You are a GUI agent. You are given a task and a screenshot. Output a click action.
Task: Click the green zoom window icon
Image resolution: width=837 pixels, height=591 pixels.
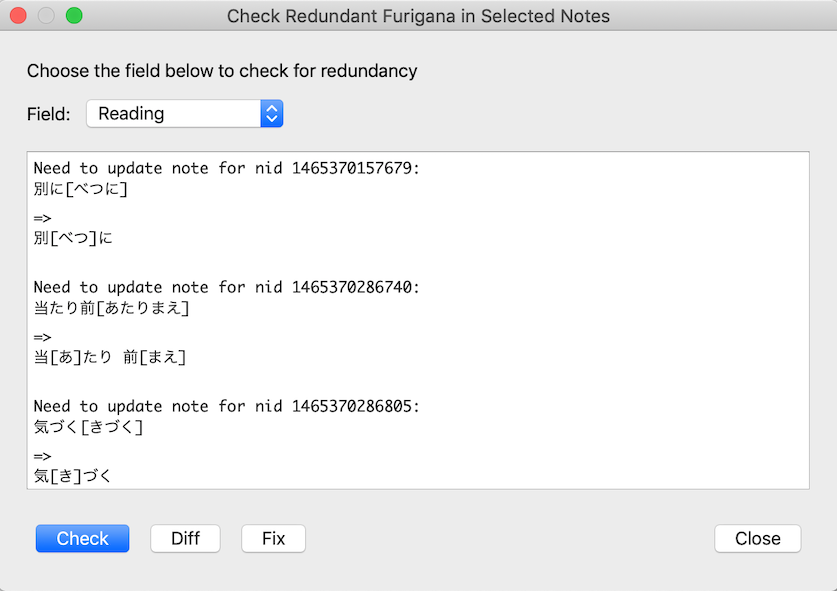[74, 16]
